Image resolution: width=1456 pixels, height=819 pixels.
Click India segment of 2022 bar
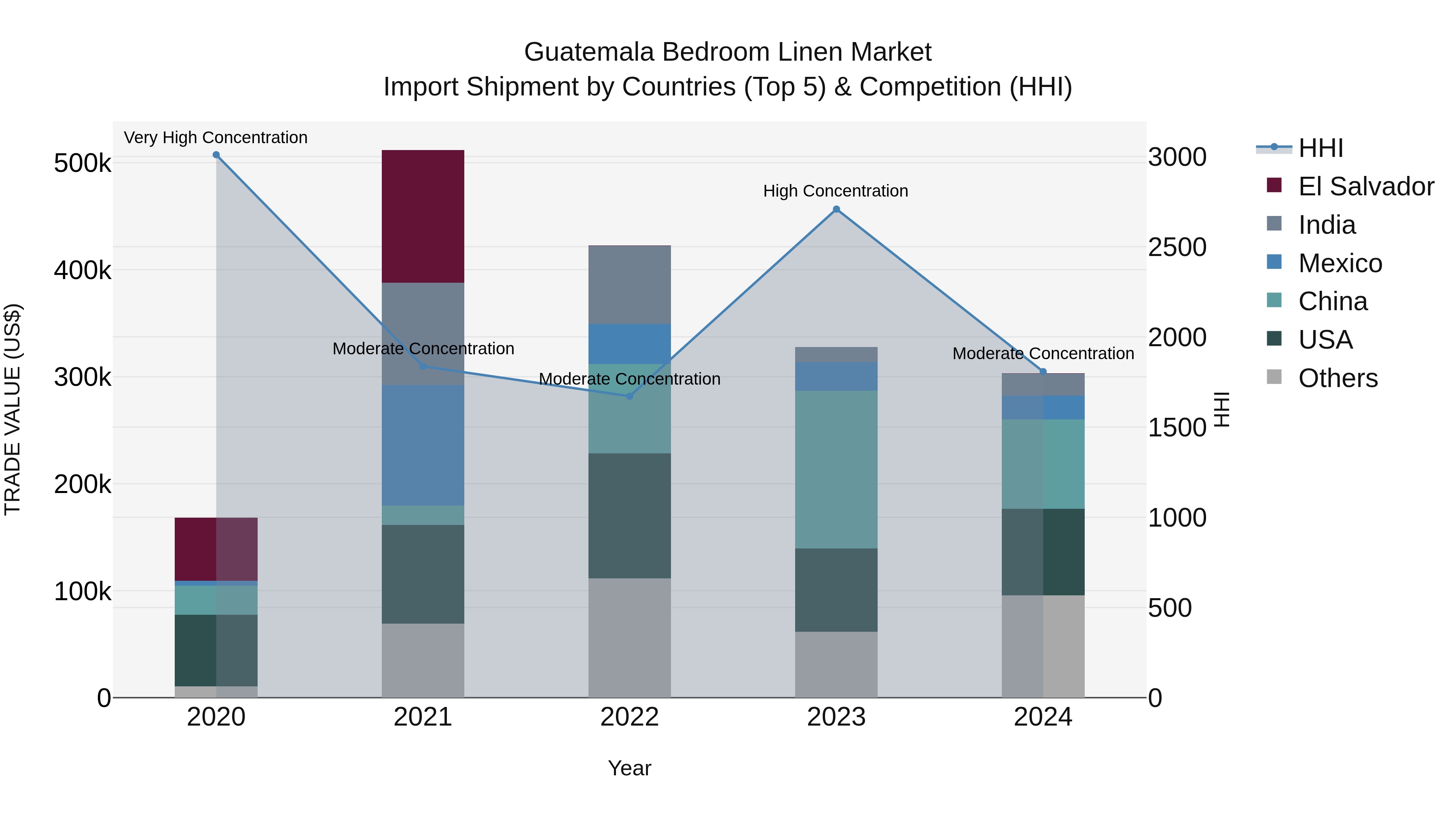click(630, 285)
